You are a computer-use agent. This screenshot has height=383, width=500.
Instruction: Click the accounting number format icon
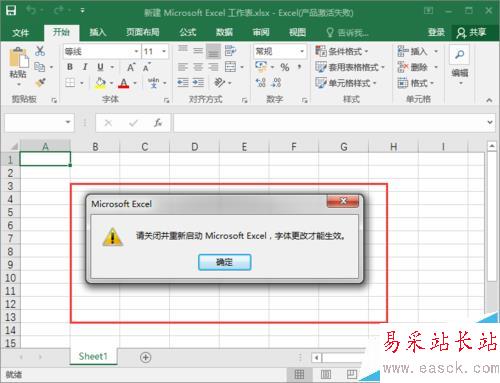[262, 67]
